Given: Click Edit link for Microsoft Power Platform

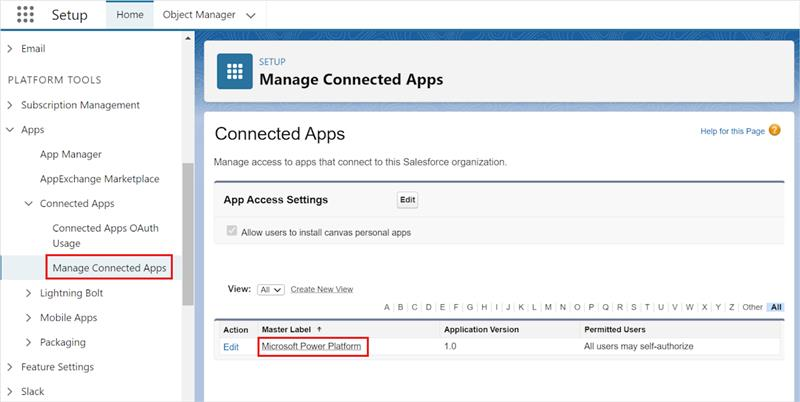Looking at the screenshot, I should [x=231, y=347].
